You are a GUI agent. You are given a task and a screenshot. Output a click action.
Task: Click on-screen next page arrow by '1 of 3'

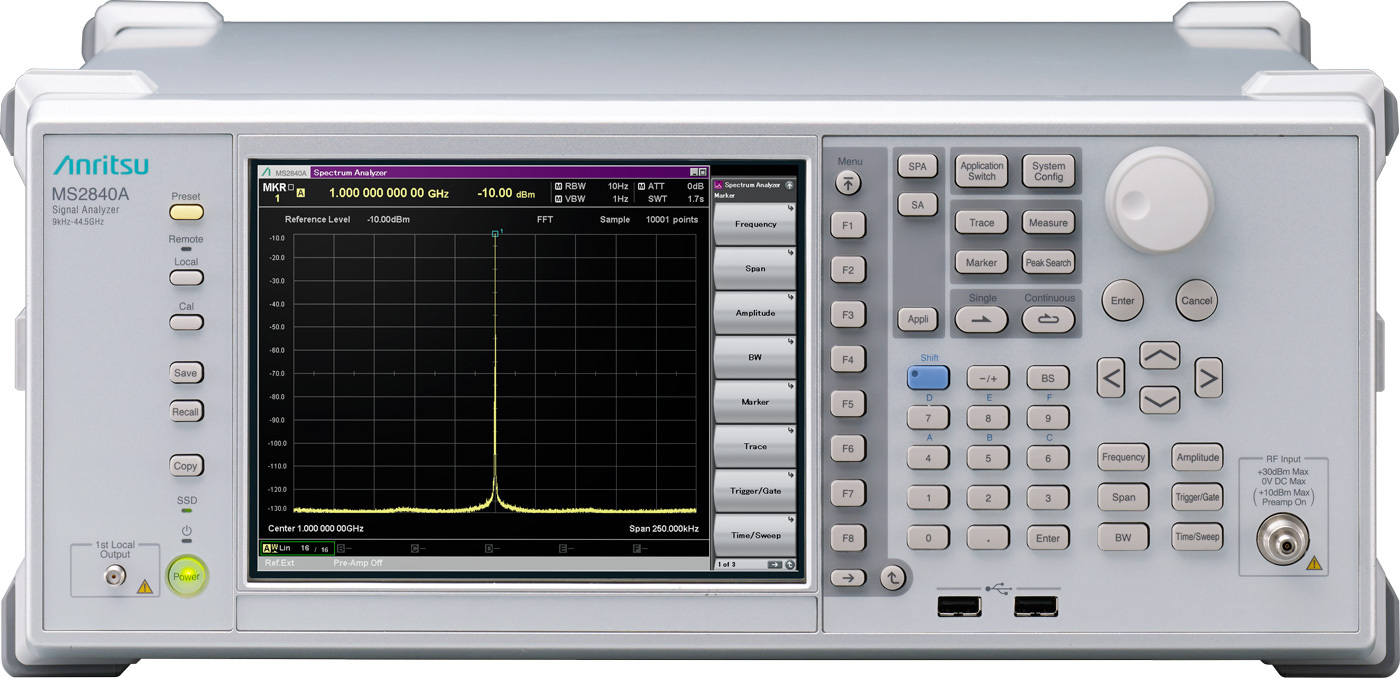(x=775, y=565)
